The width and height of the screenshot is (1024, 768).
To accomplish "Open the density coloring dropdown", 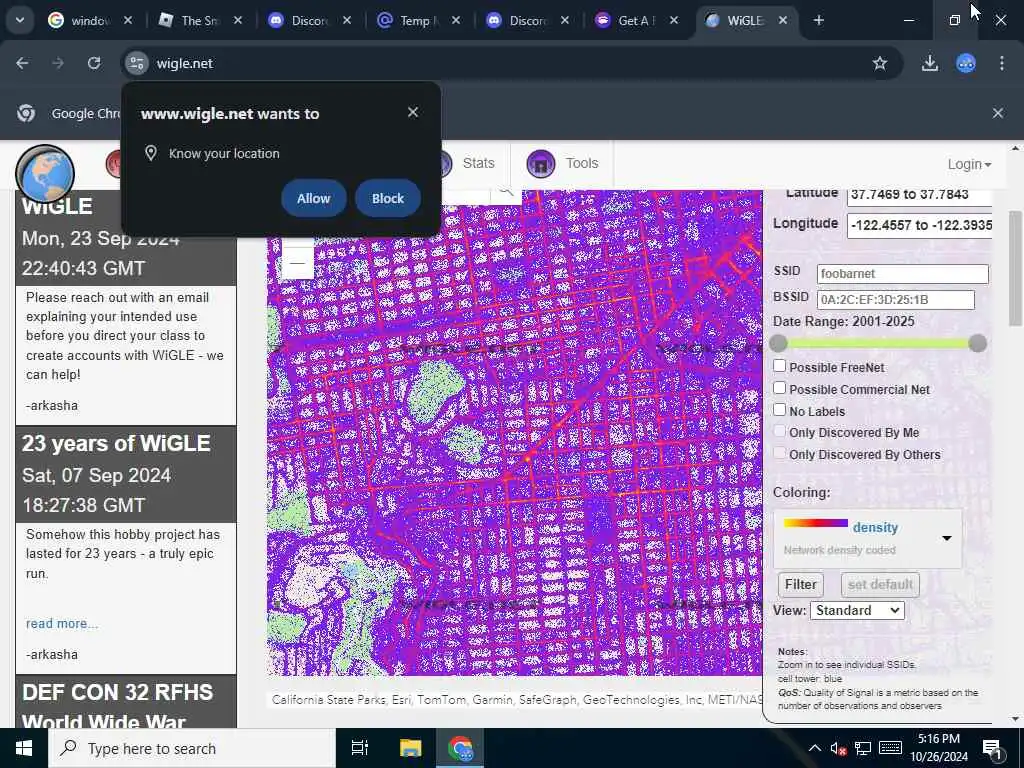I will tap(868, 538).
